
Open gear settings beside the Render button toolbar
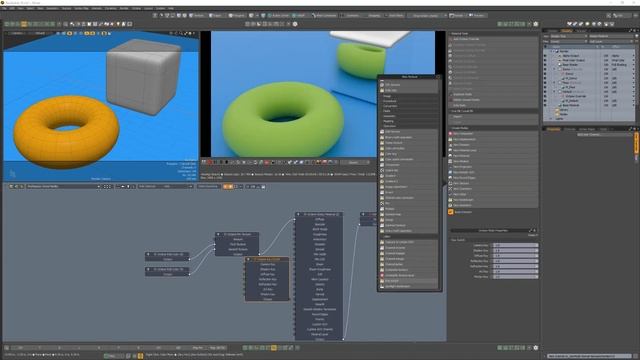point(536,24)
